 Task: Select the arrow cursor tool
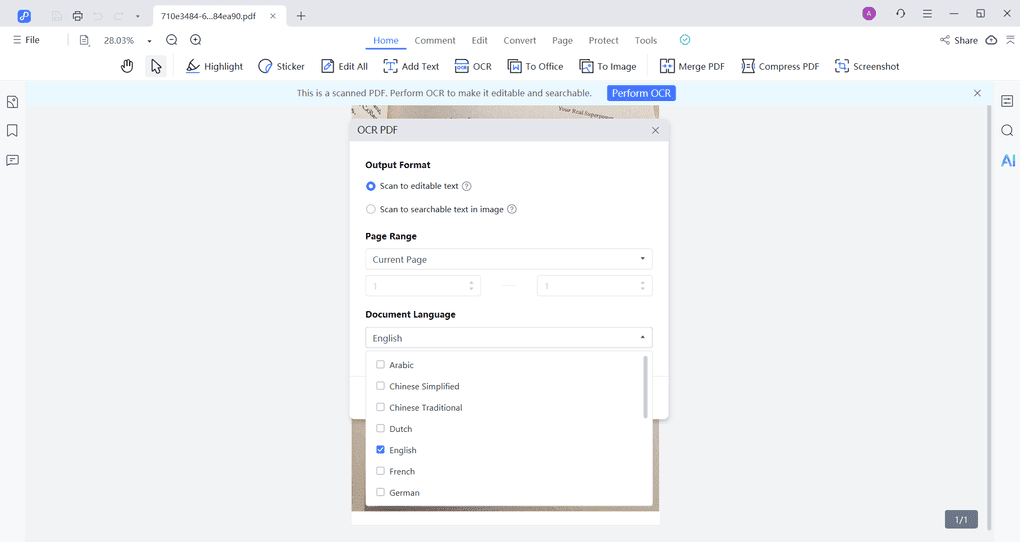coord(155,66)
